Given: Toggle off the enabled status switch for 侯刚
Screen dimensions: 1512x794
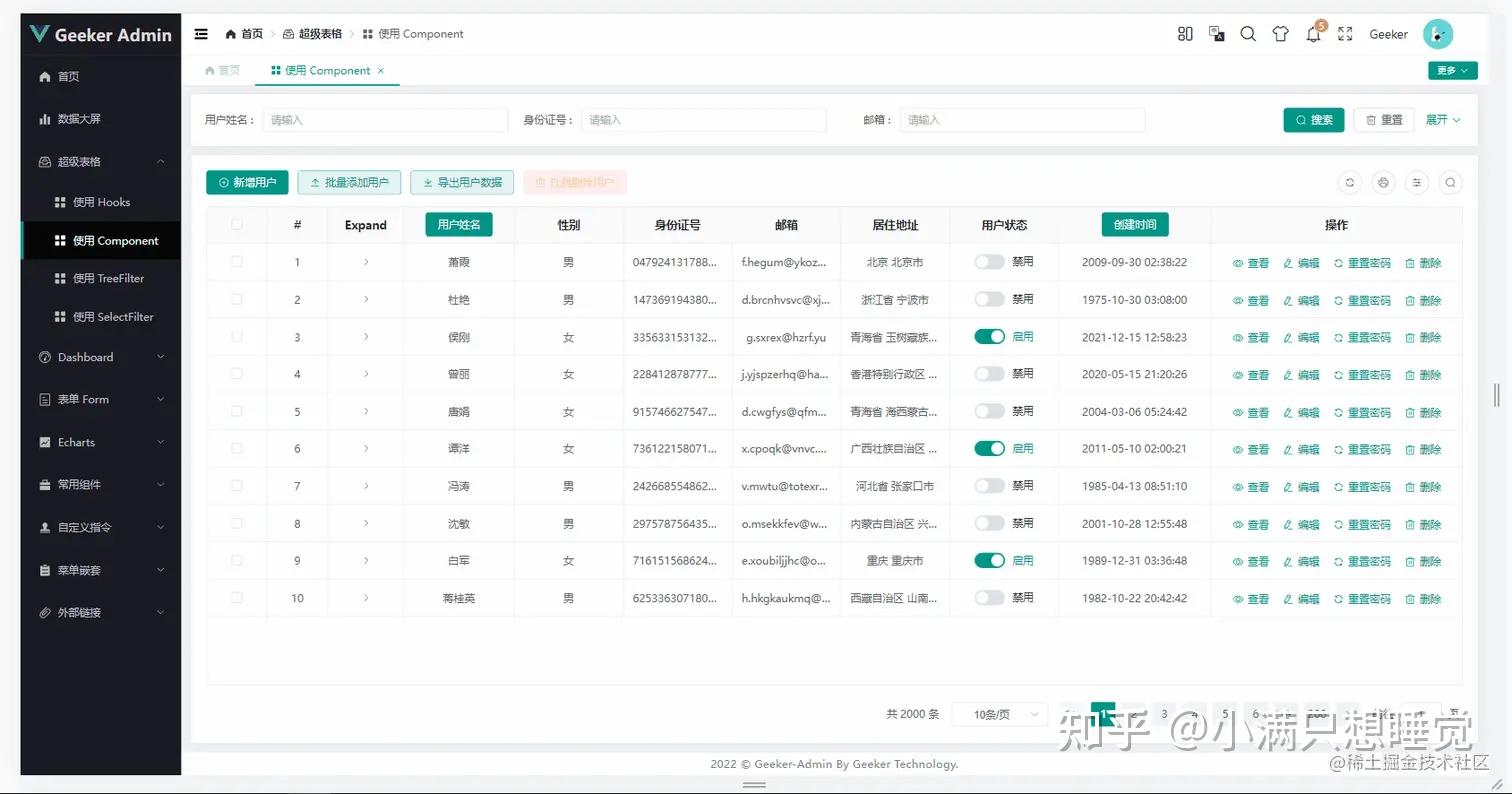Looking at the screenshot, I should point(989,336).
